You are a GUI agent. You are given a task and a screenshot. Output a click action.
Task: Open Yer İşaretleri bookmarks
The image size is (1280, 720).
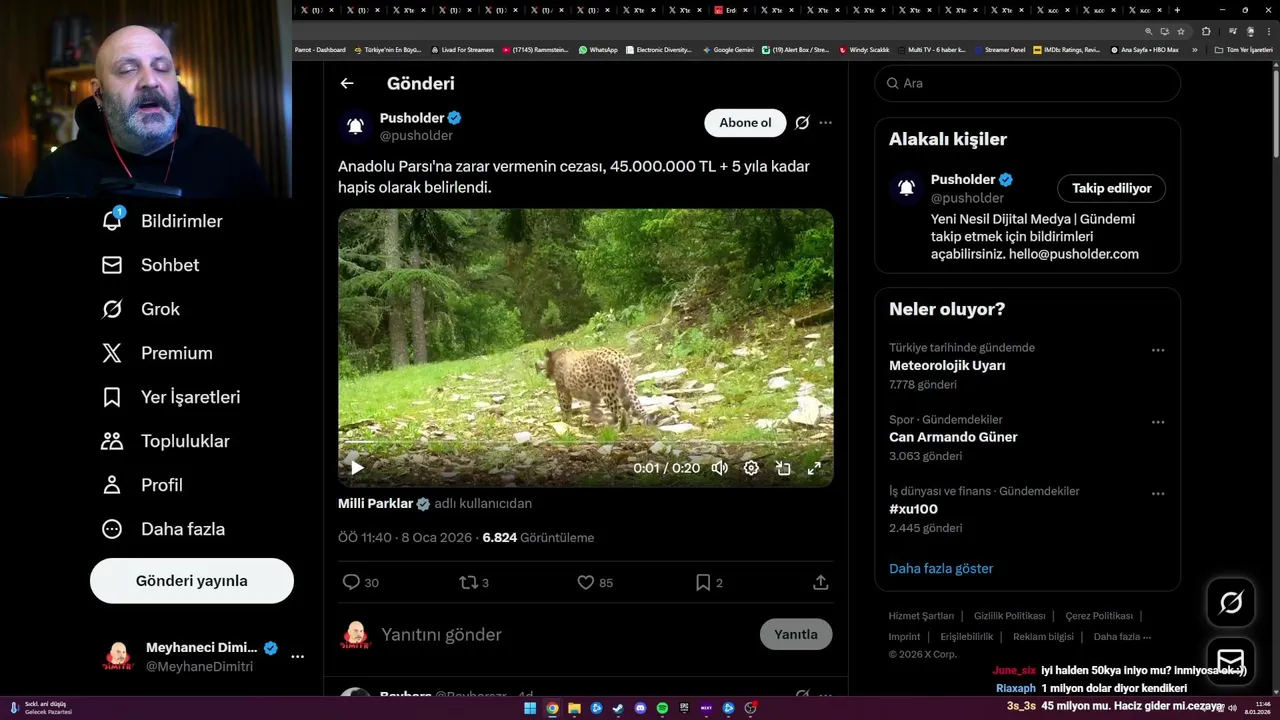171,397
